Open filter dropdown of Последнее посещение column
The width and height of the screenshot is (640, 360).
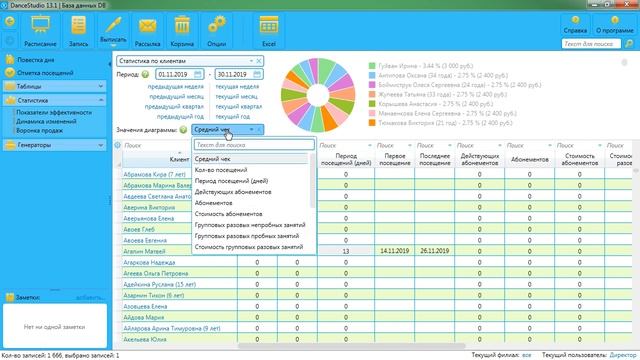(x=450, y=145)
